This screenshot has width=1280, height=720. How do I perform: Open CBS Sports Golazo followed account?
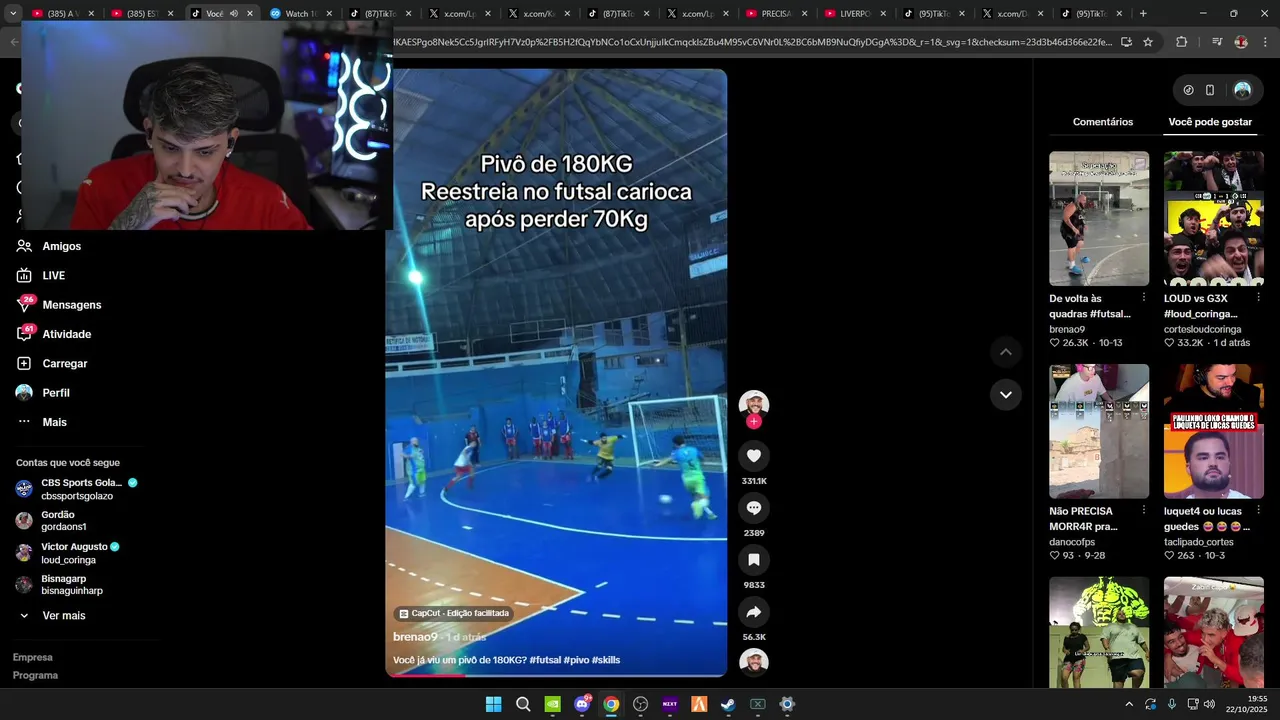click(x=77, y=489)
